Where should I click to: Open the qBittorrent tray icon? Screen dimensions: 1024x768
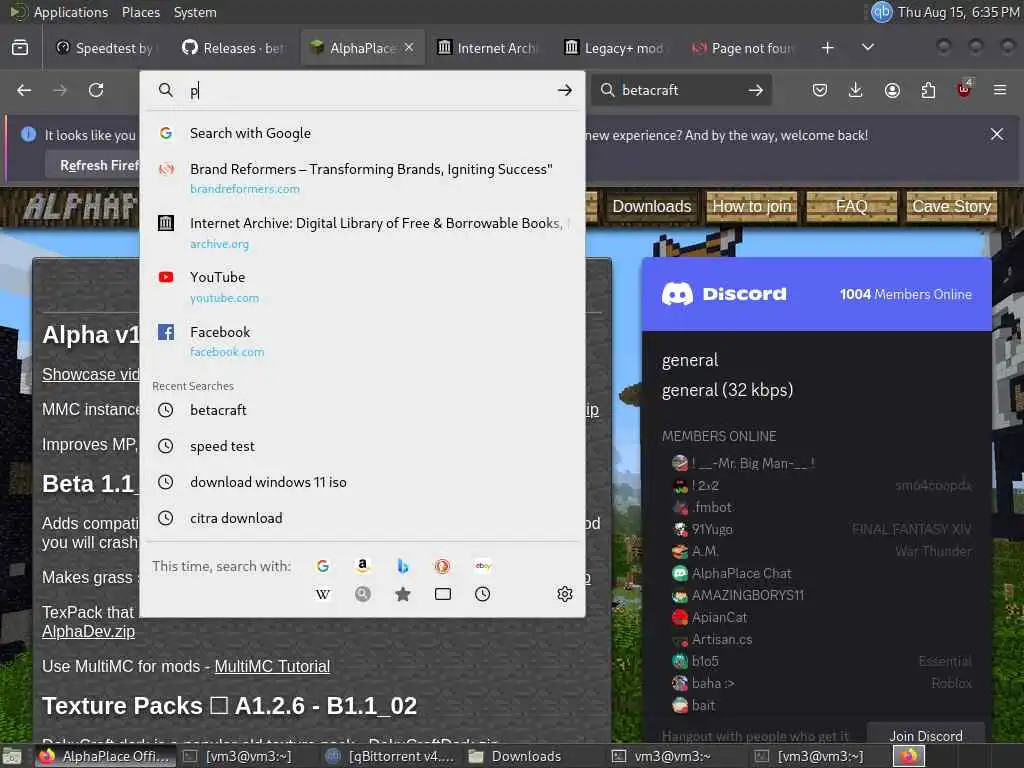tap(882, 12)
